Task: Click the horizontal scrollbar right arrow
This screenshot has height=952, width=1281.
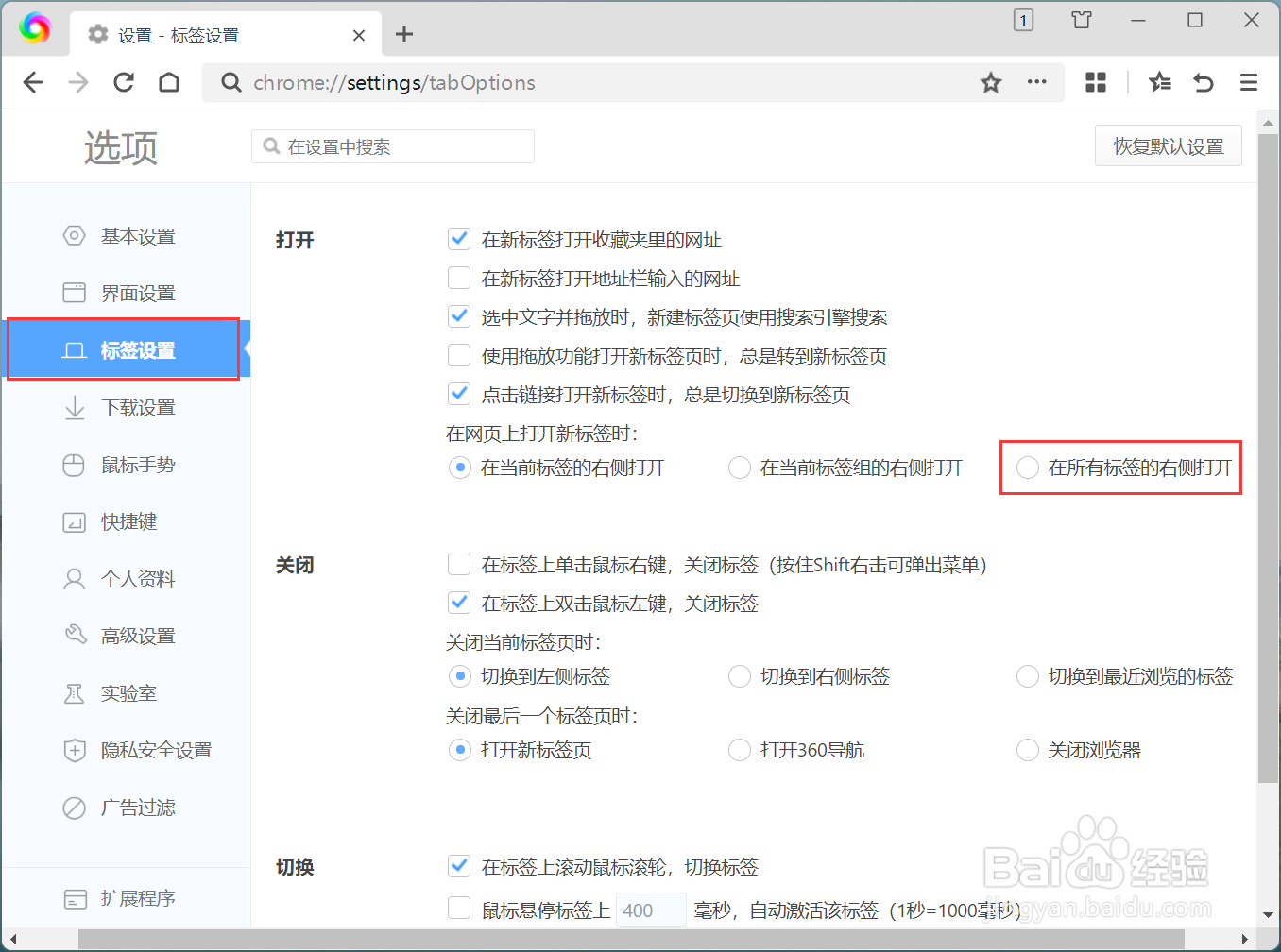Action: [x=1245, y=939]
